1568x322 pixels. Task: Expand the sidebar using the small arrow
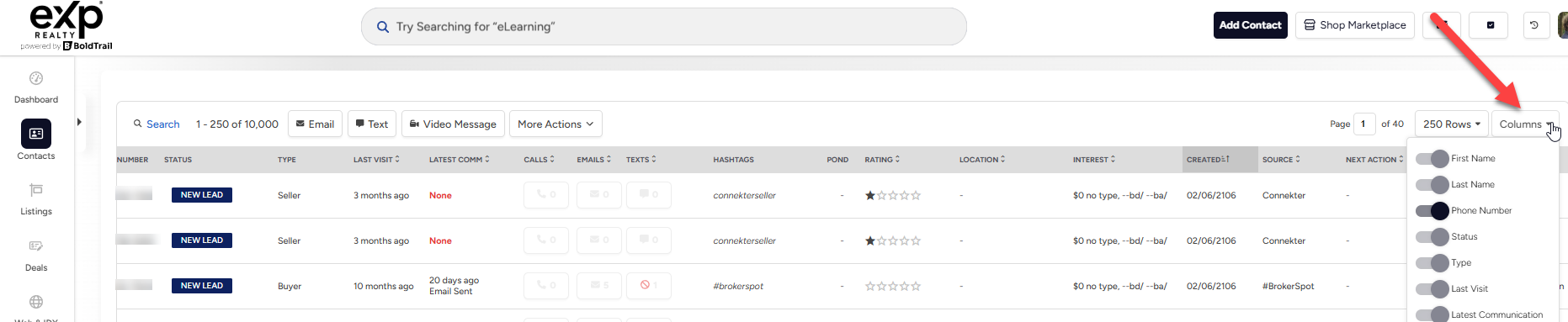tap(79, 122)
